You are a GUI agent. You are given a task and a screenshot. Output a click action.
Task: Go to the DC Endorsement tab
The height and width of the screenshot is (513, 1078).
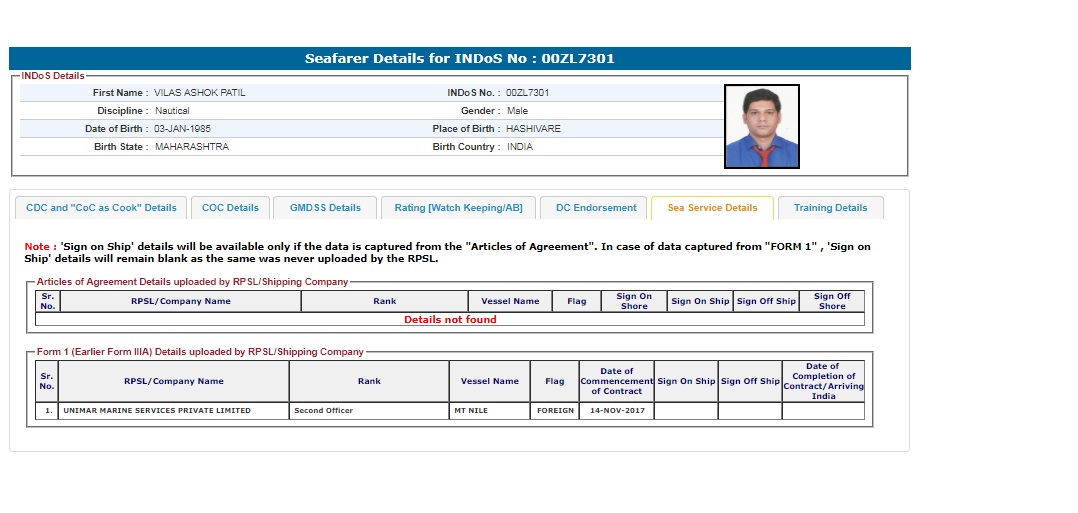(596, 208)
